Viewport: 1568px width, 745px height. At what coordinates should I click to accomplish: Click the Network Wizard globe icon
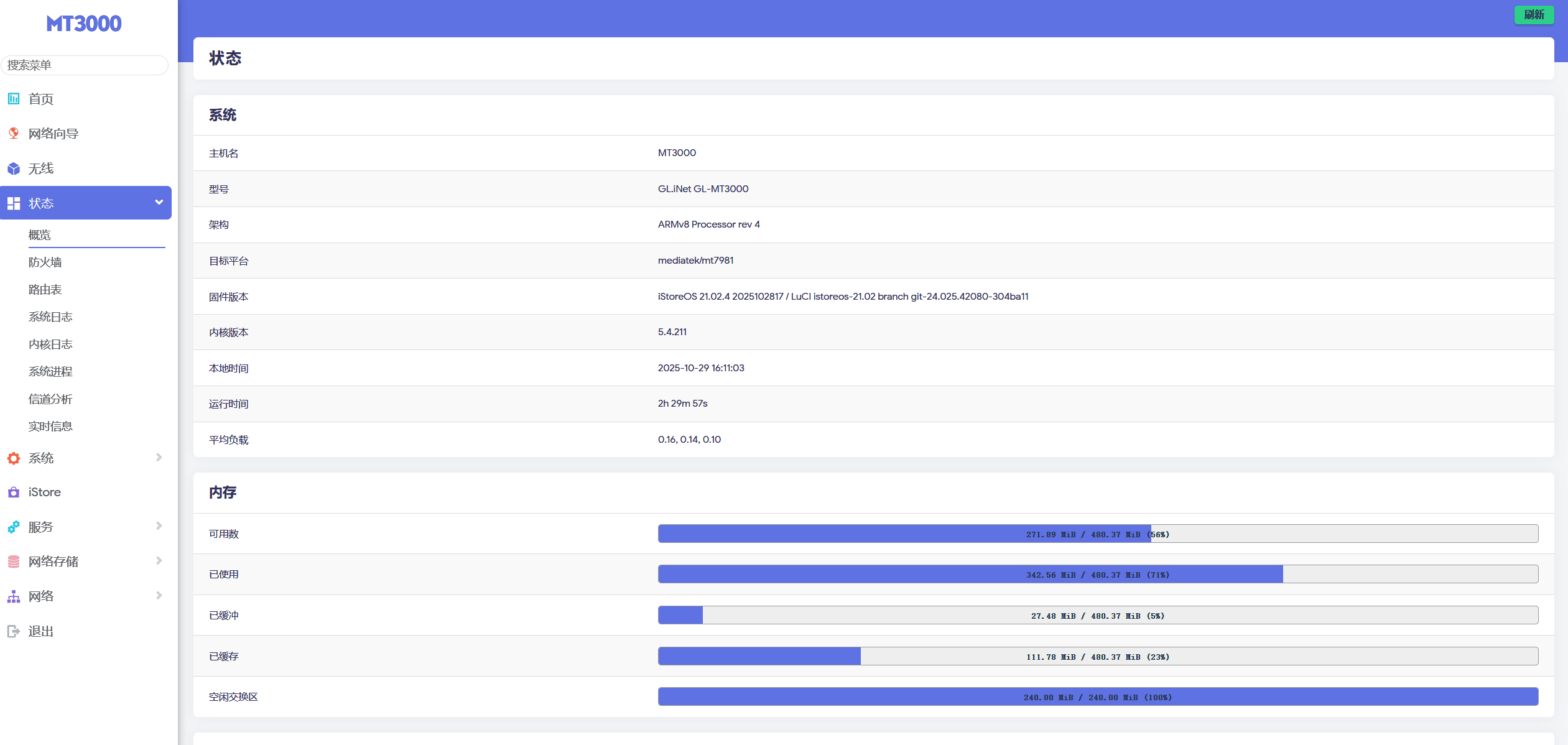point(14,133)
